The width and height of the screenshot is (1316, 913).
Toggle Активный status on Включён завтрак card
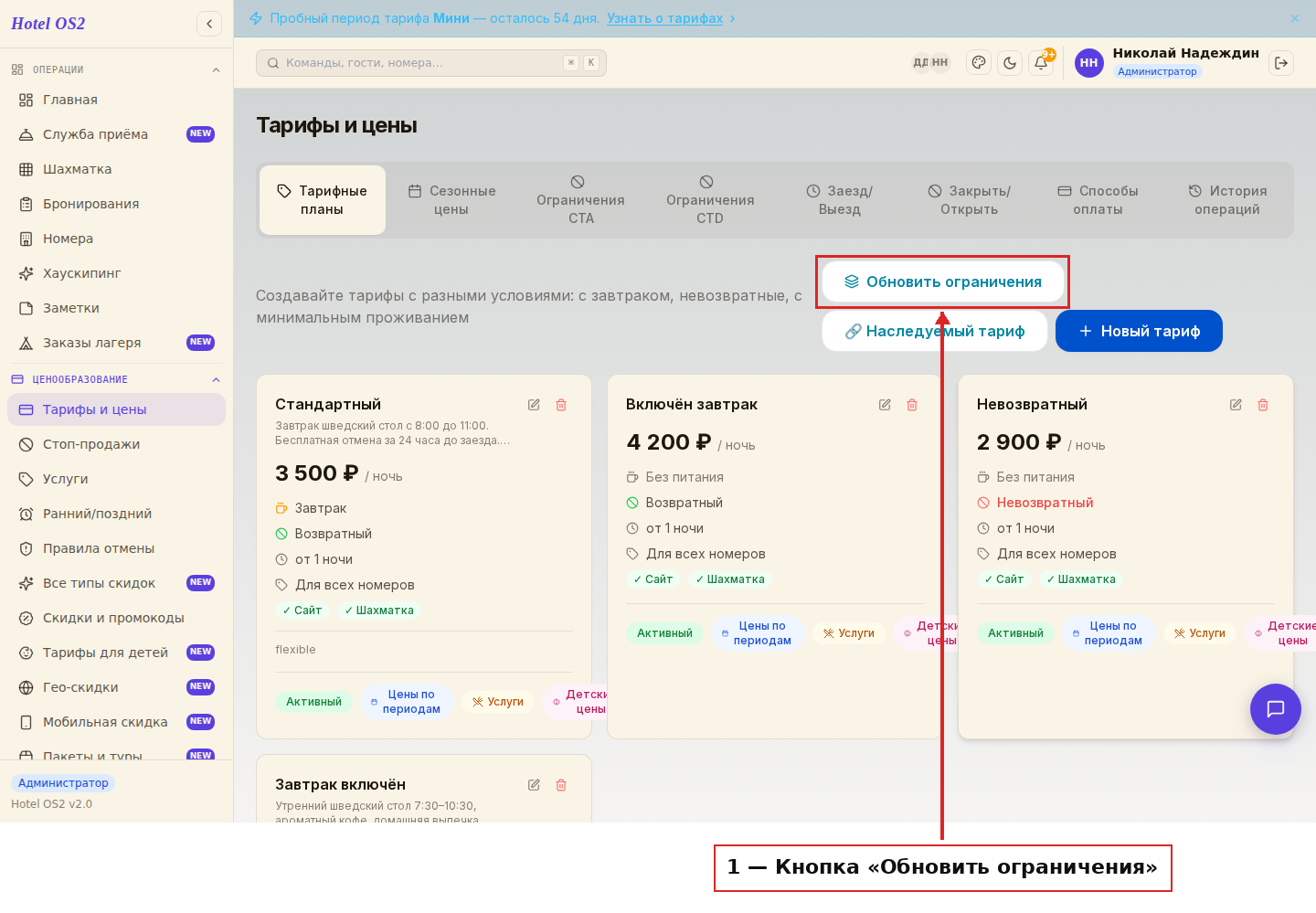click(x=664, y=633)
